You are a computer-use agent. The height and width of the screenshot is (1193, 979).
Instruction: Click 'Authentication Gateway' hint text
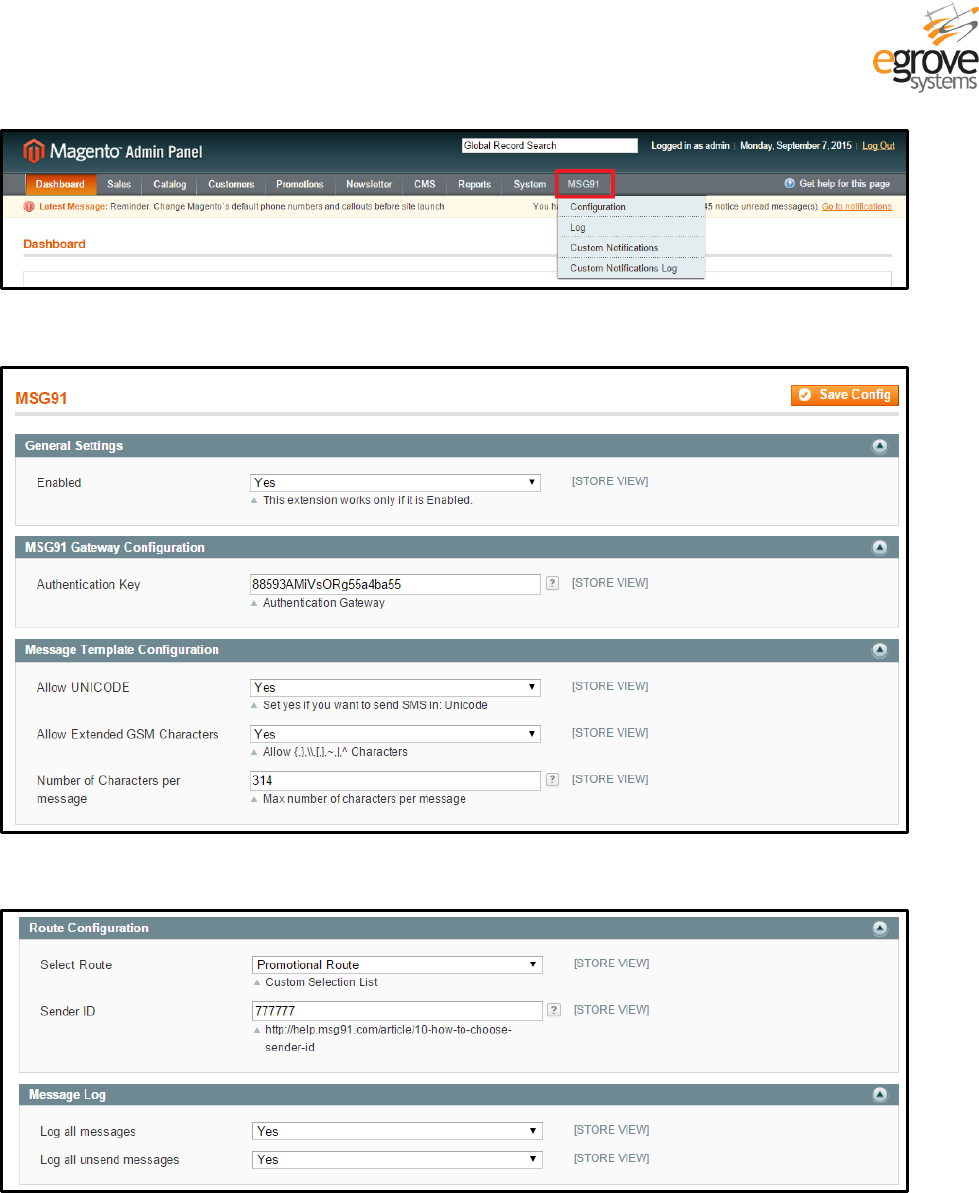pos(323,603)
